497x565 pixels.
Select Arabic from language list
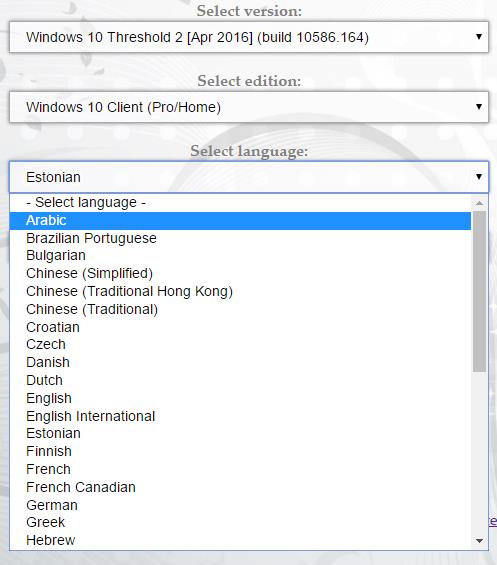(240, 221)
